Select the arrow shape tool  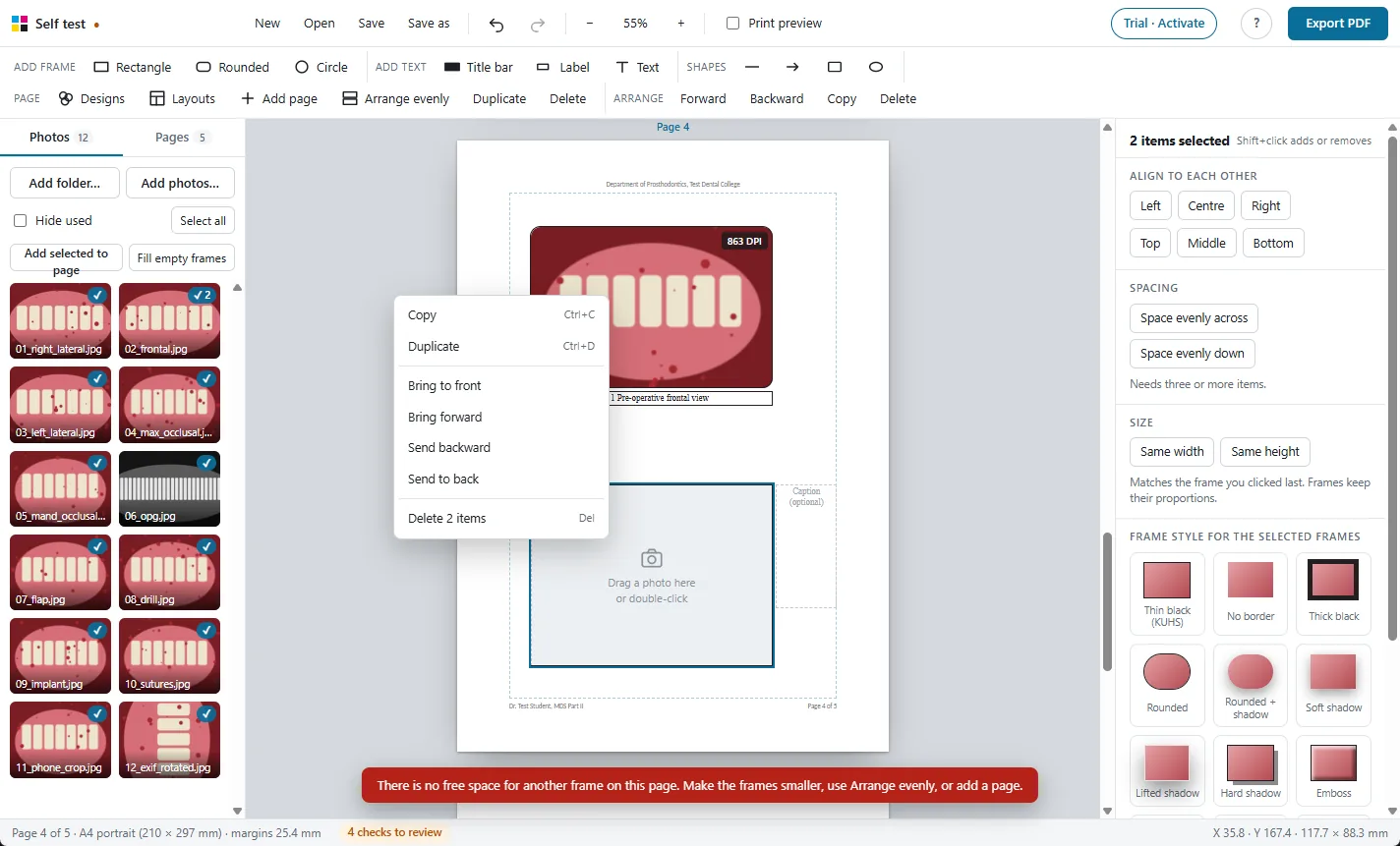point(792,67)
